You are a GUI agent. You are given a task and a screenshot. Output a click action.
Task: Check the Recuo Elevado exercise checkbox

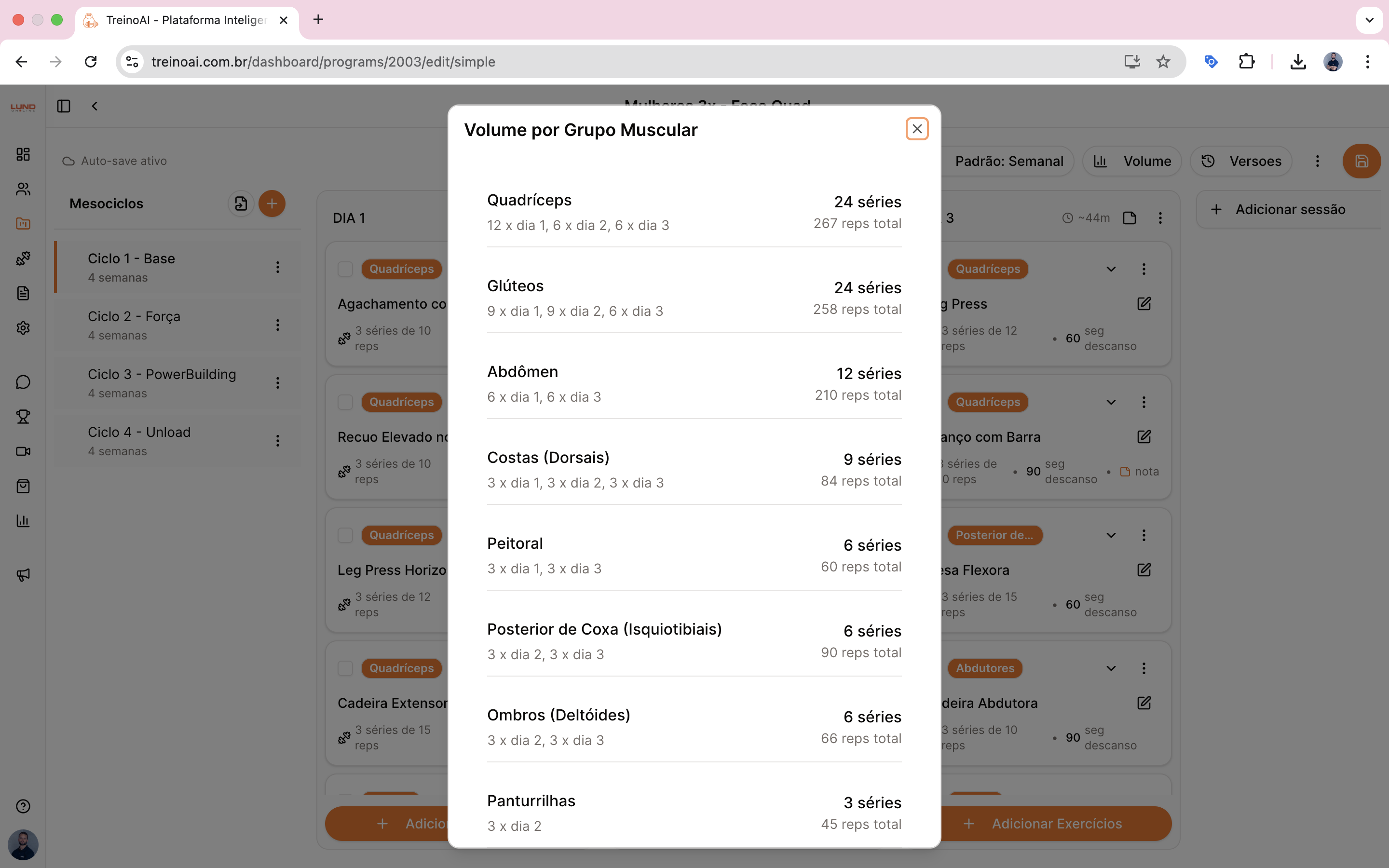[345, 402]
